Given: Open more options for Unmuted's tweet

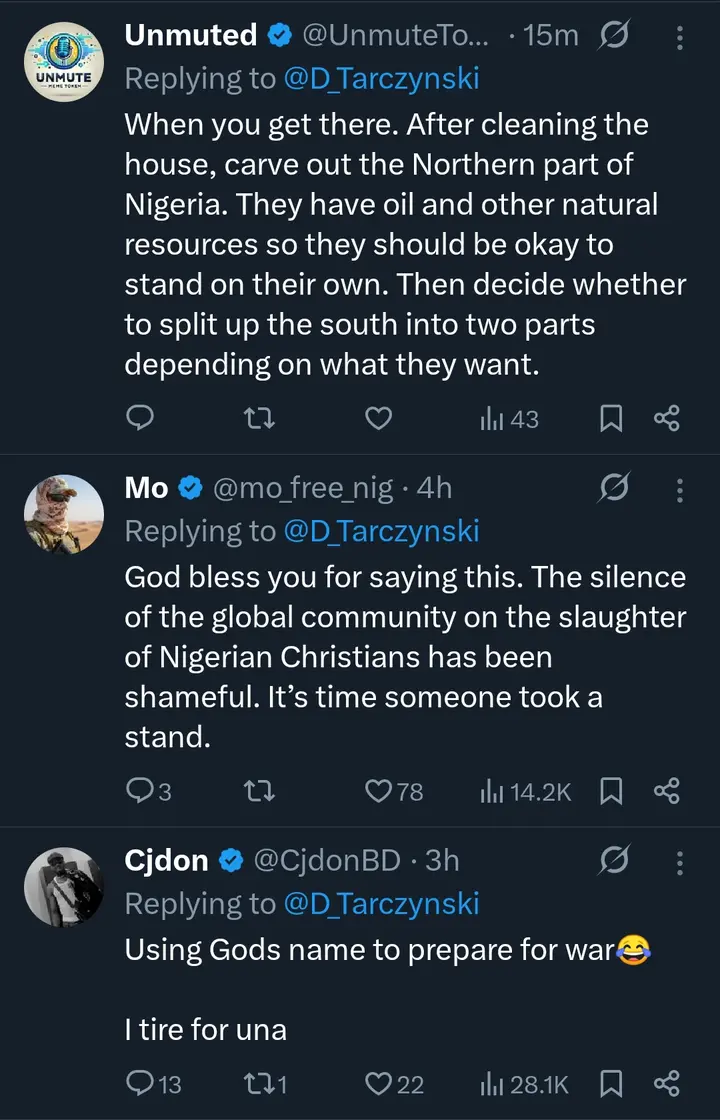Looking at the screenshot, I should pos(680,38).
